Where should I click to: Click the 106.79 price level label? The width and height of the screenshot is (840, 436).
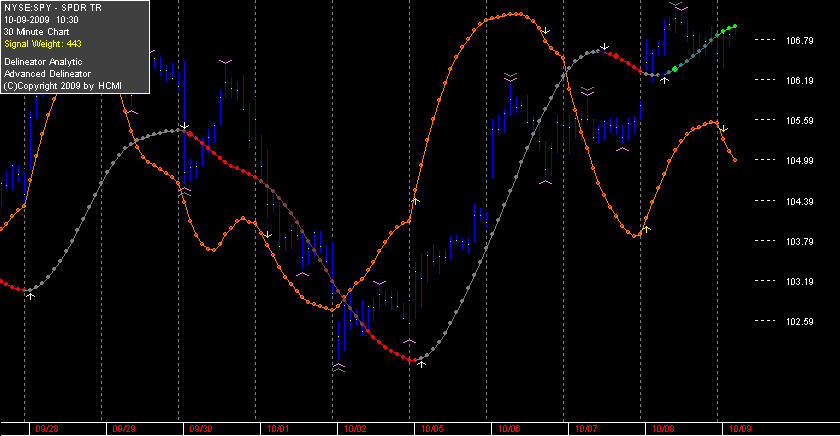[x=799, y=41]
